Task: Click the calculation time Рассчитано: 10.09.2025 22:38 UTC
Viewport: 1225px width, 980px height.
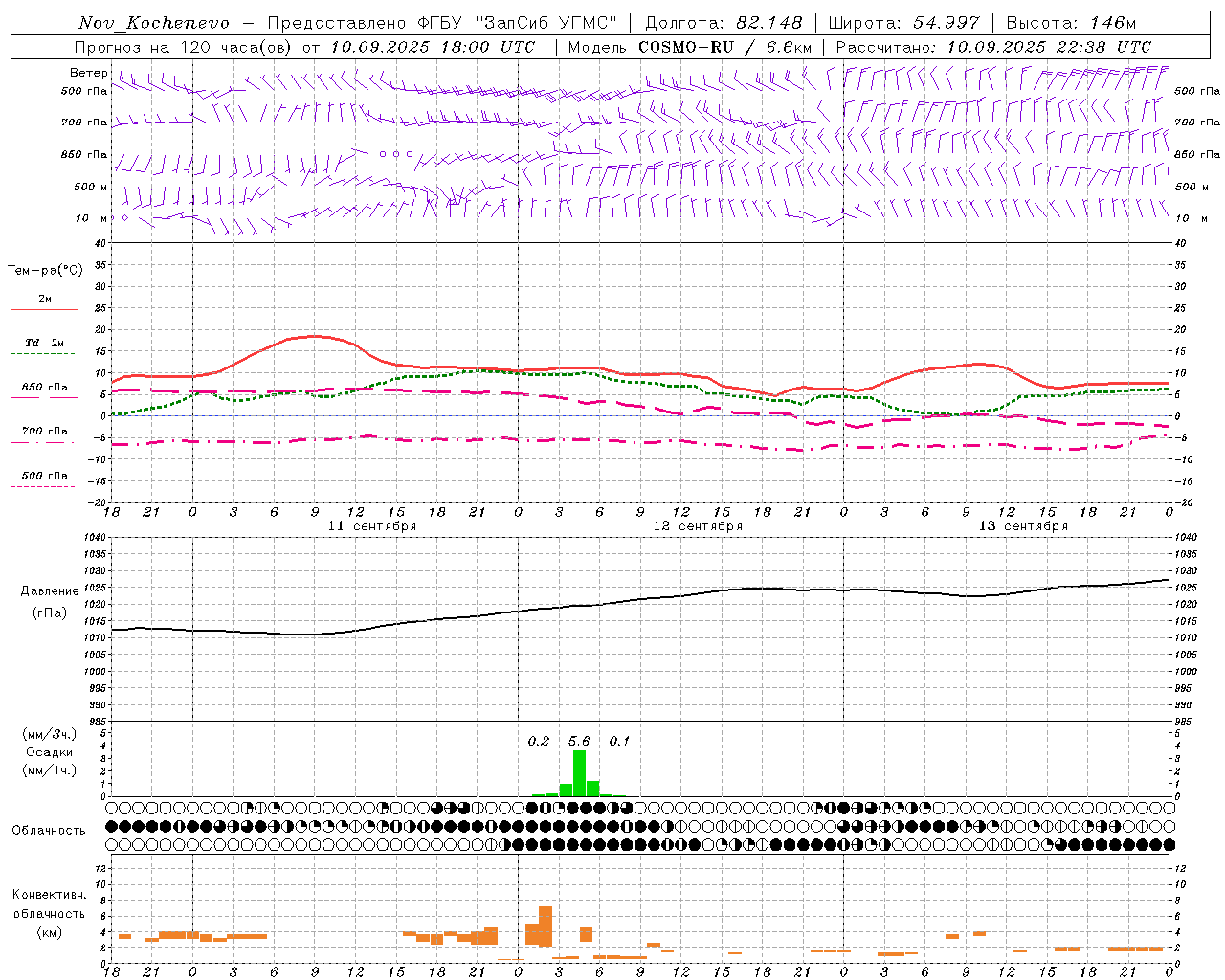Action: [993, 47]
